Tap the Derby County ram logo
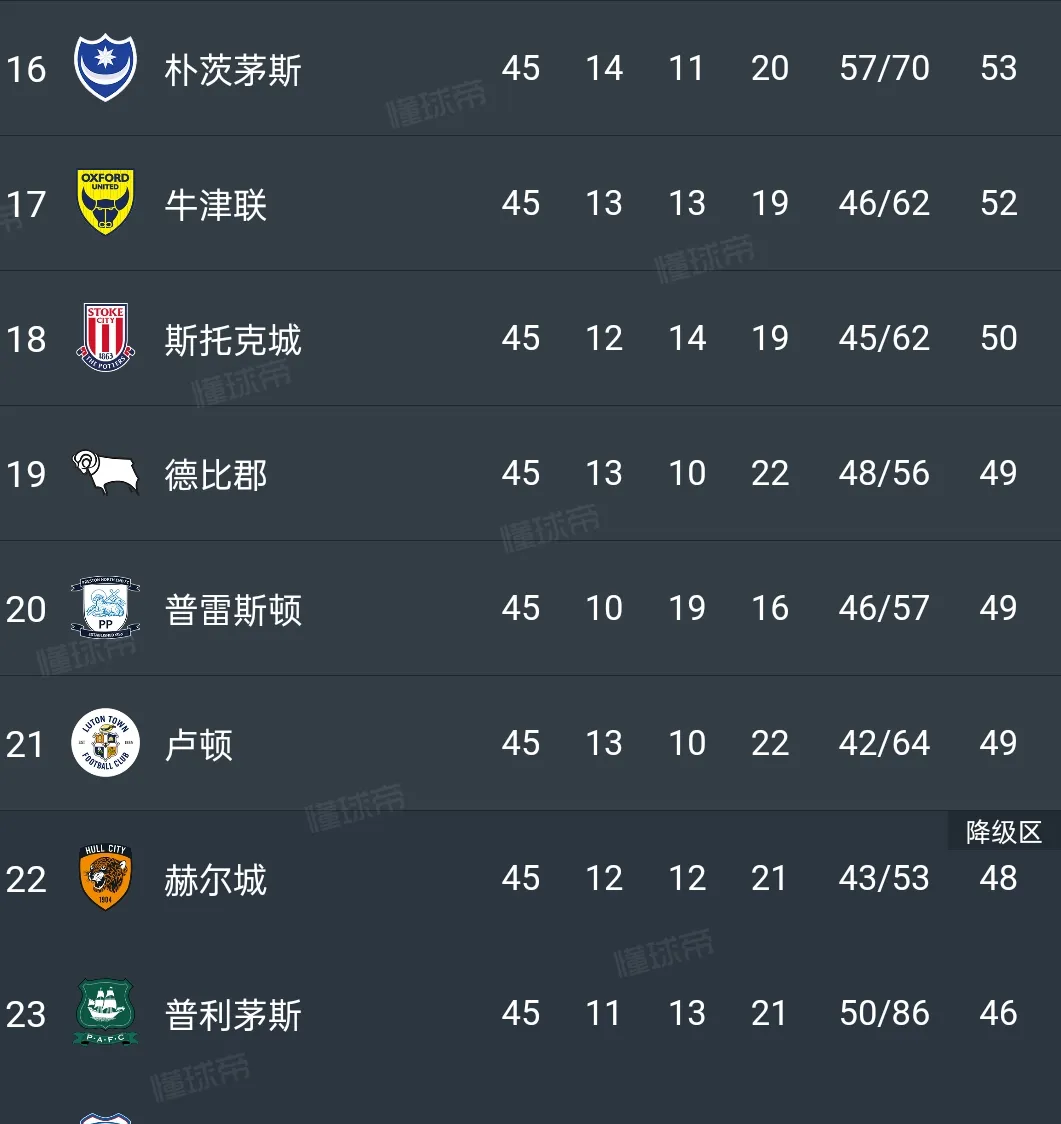 point(105,472)
